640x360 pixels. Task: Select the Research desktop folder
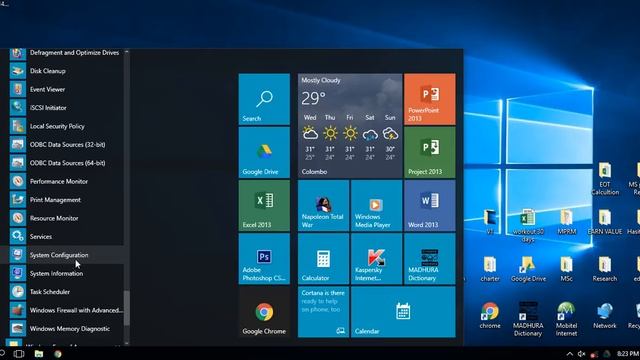tap(604, 269)
